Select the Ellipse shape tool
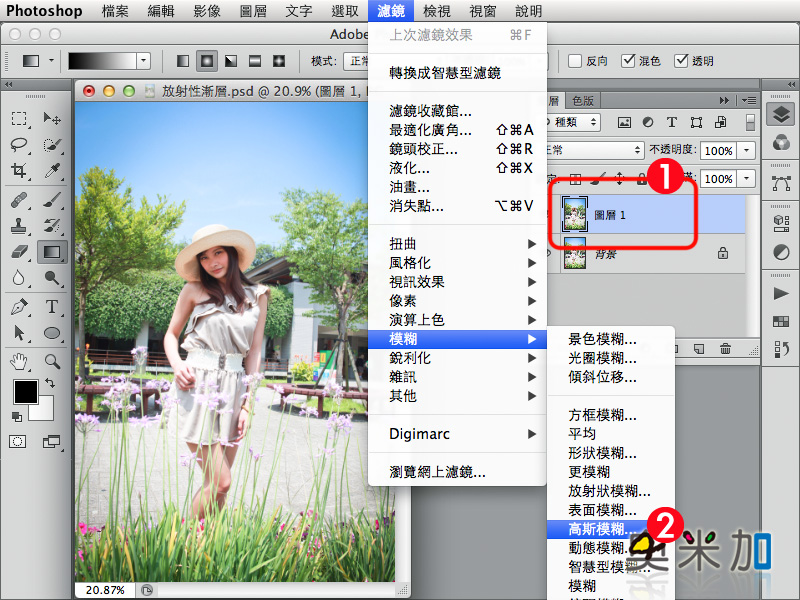This screenshot has width=800, height=600. tap(52, 333)
